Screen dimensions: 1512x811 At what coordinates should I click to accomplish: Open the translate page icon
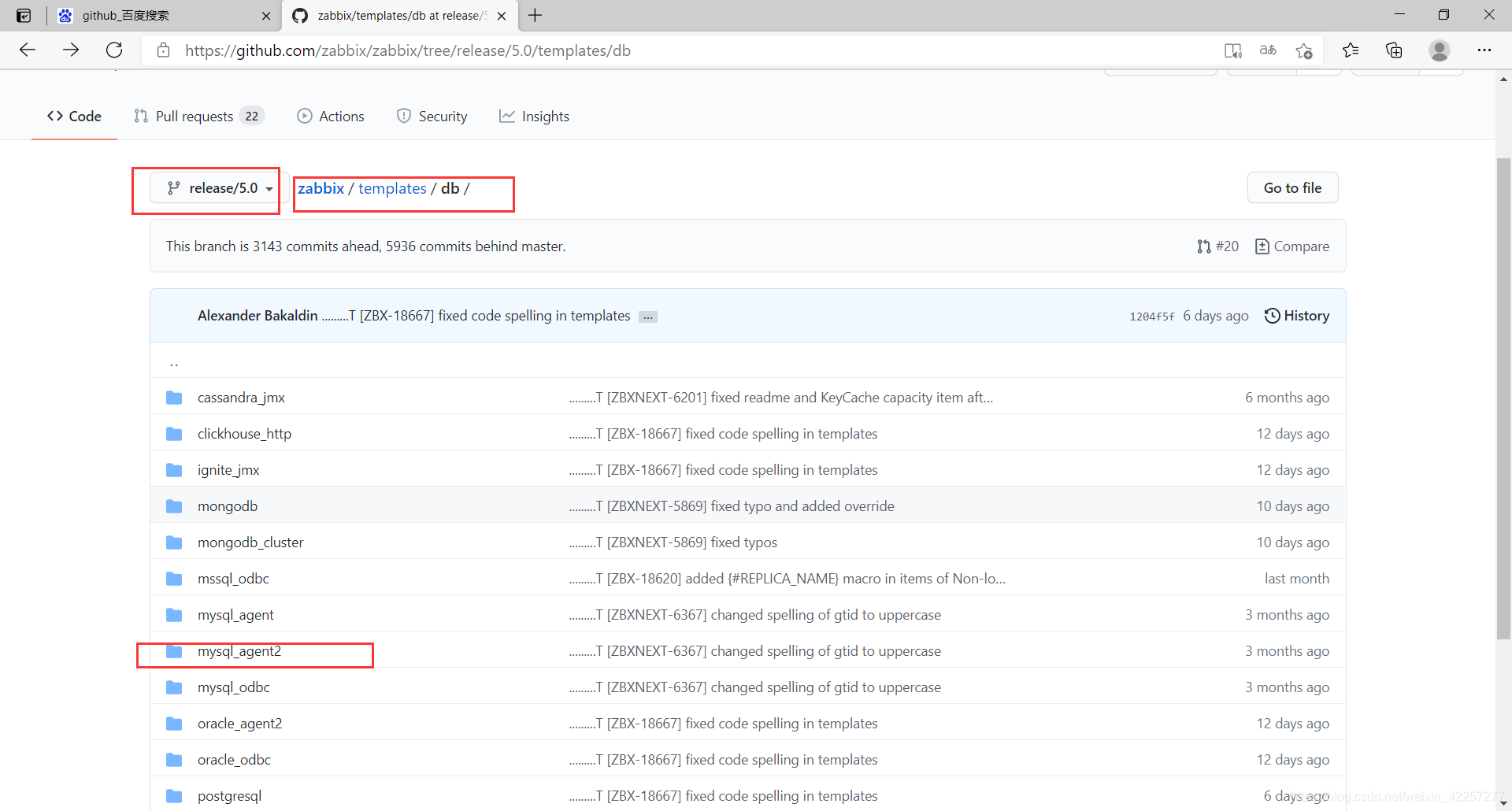coord(1268,50)
